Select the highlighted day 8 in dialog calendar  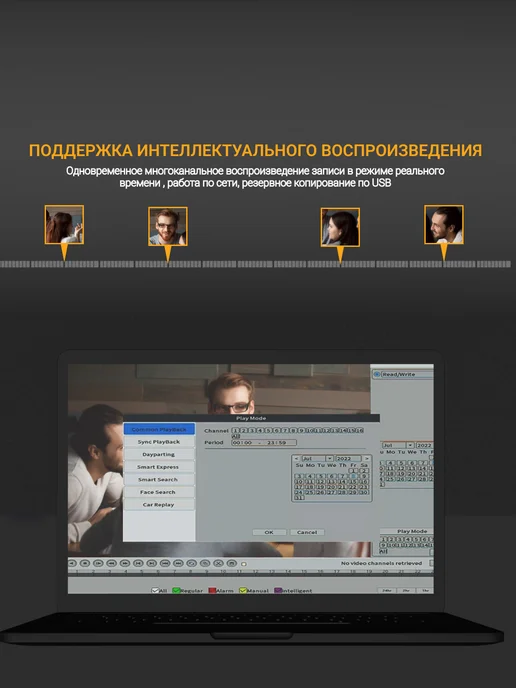[353, 476]
